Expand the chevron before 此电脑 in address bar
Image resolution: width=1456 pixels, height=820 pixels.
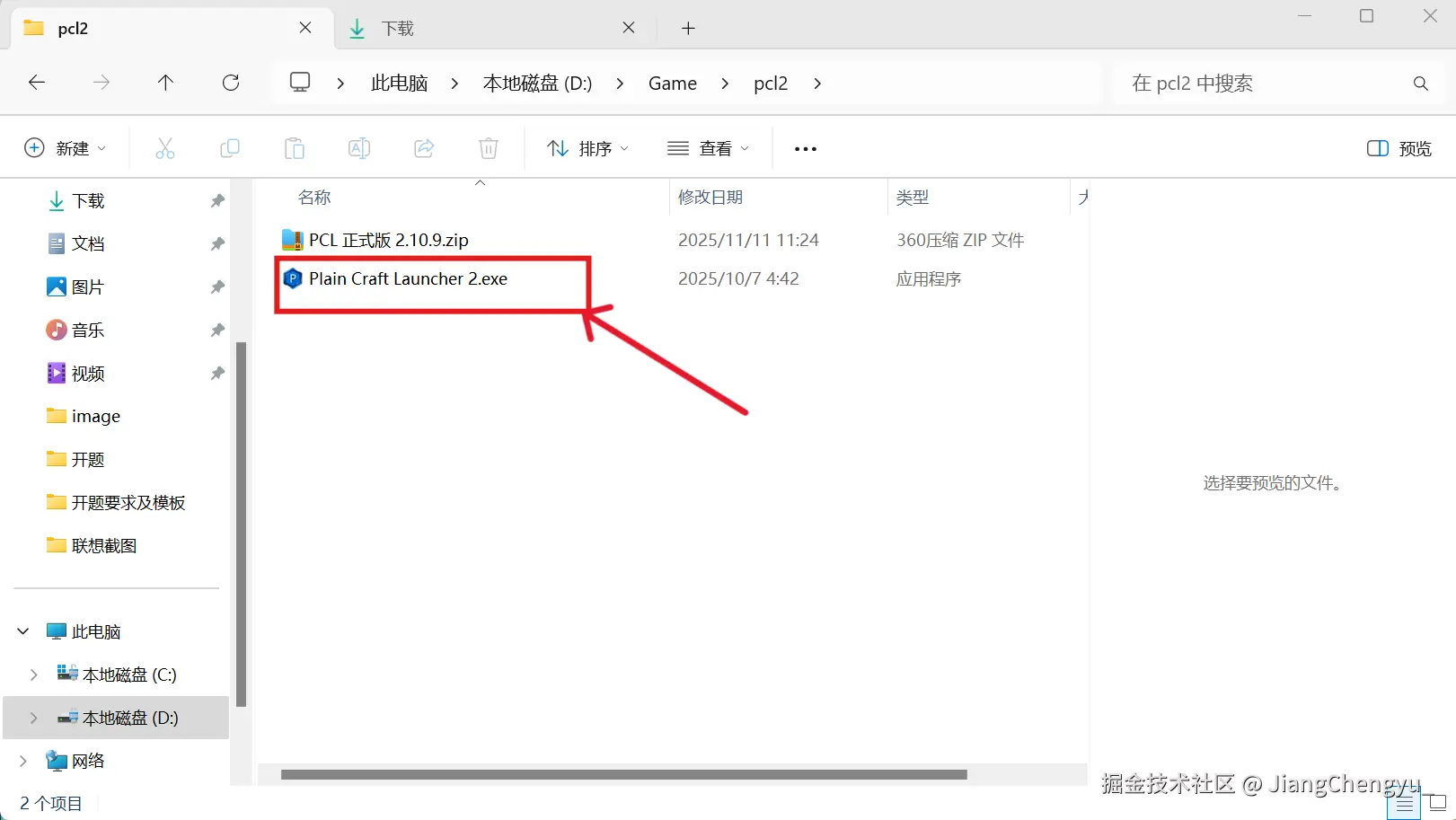click(340, 84)
